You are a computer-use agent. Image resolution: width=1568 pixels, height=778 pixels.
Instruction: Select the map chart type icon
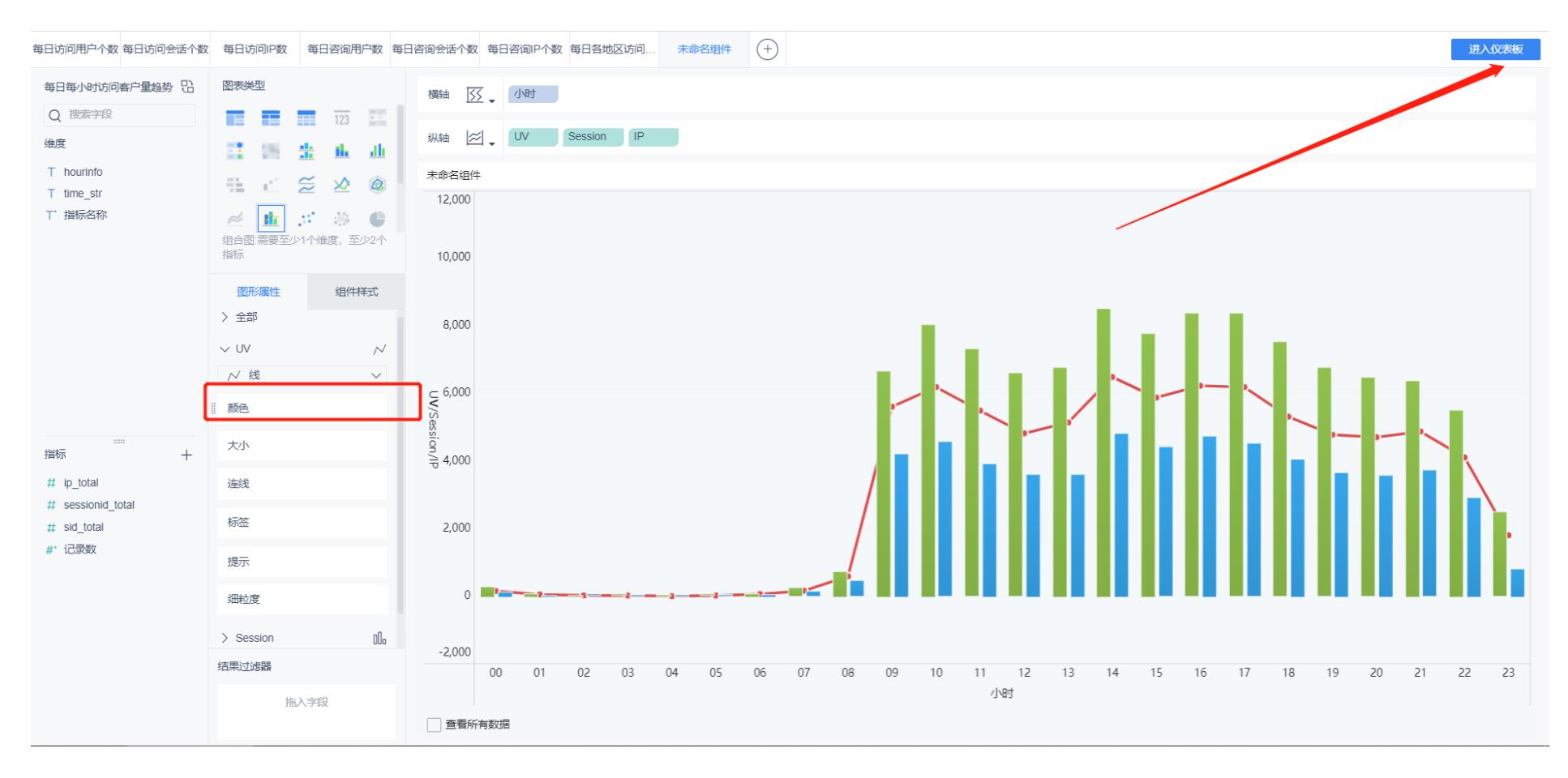(271, 151)
